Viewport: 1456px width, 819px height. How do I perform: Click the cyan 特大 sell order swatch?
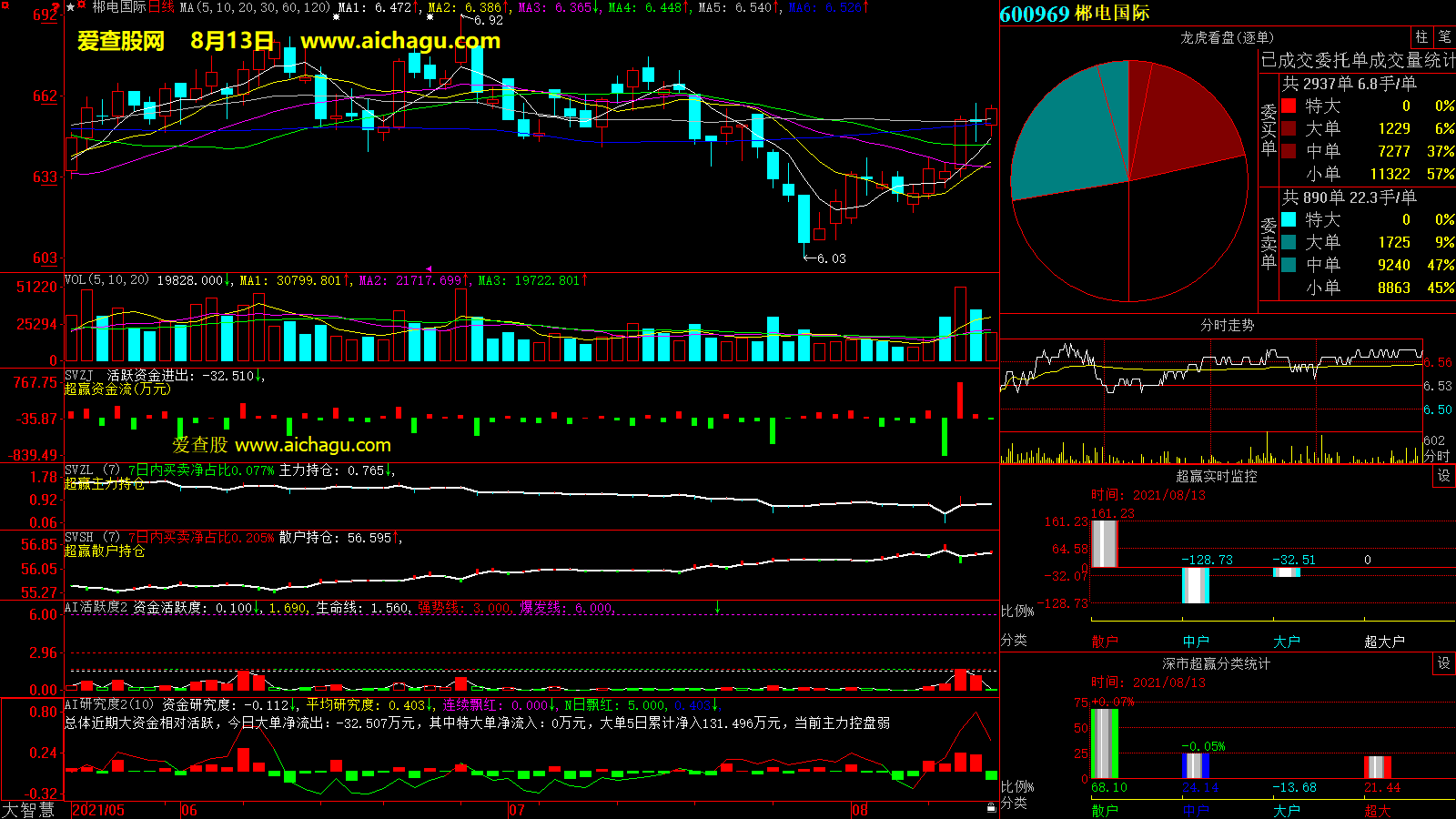(x=1289, y=219)
